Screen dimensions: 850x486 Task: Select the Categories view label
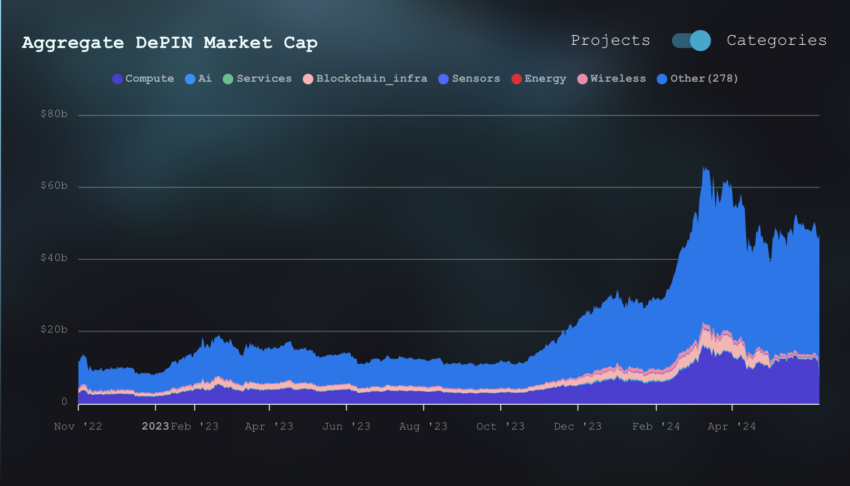777,41
